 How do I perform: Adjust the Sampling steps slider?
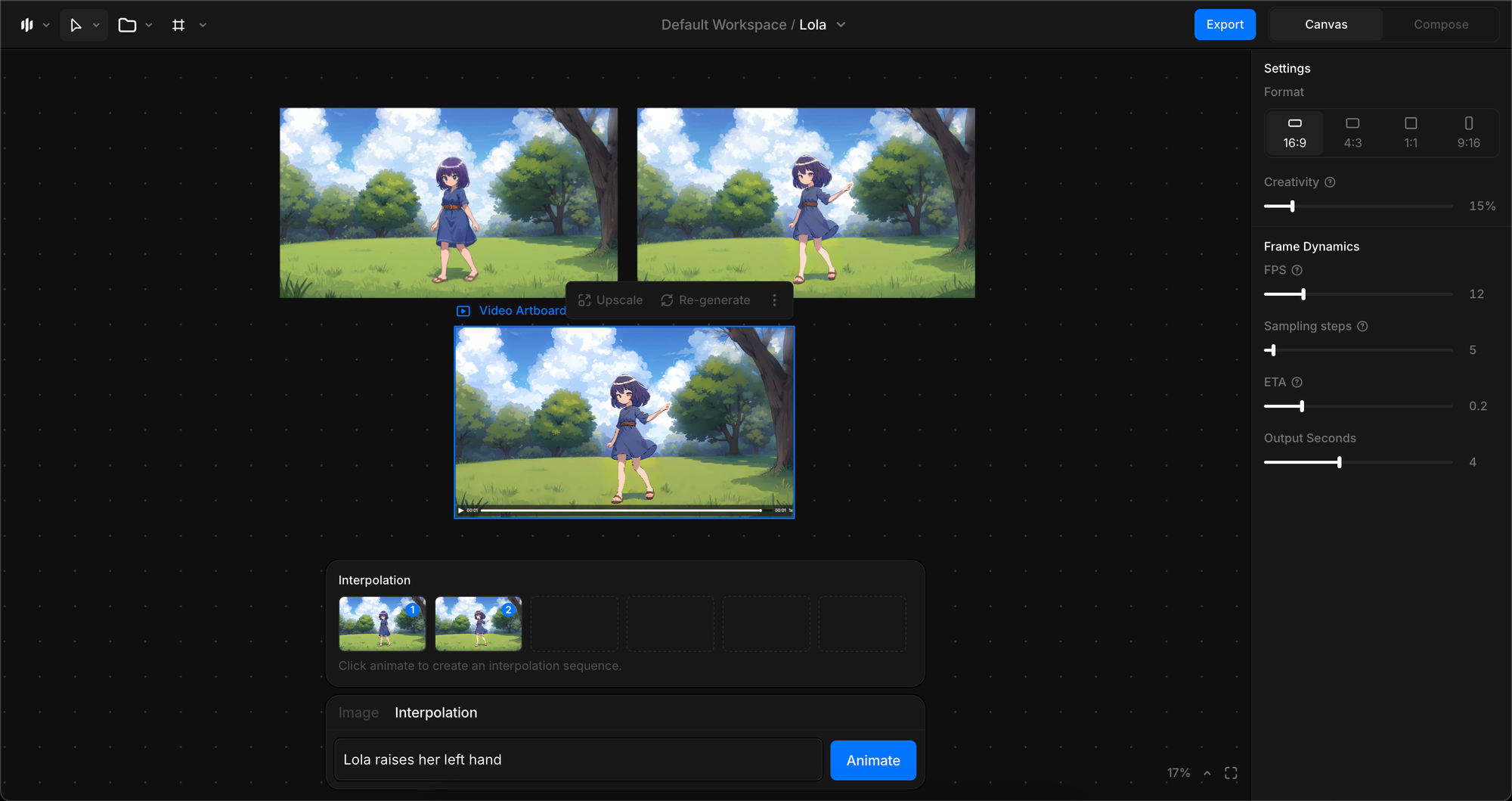pos(1358,350)
